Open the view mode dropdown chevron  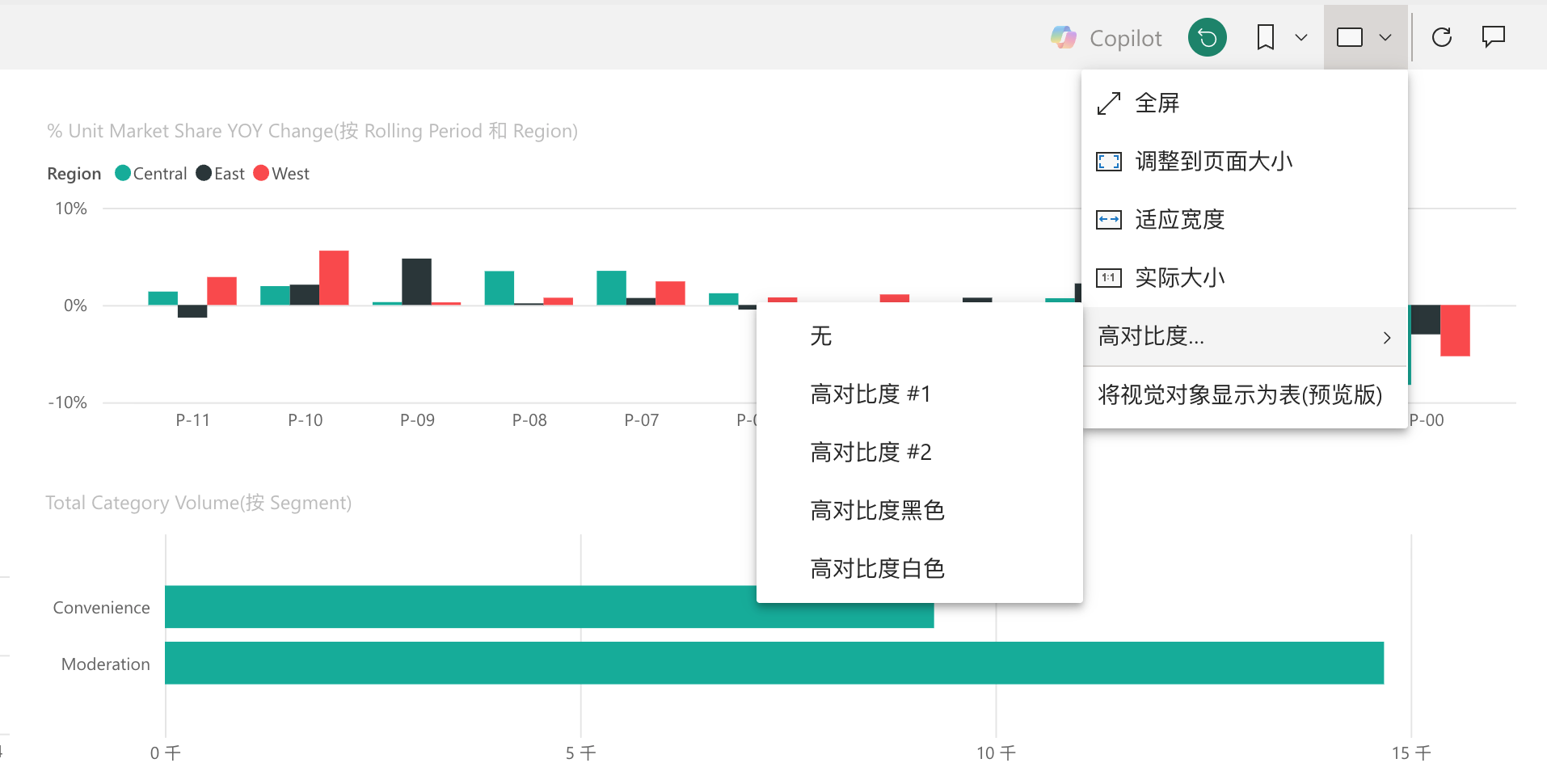coord(1387,36)
